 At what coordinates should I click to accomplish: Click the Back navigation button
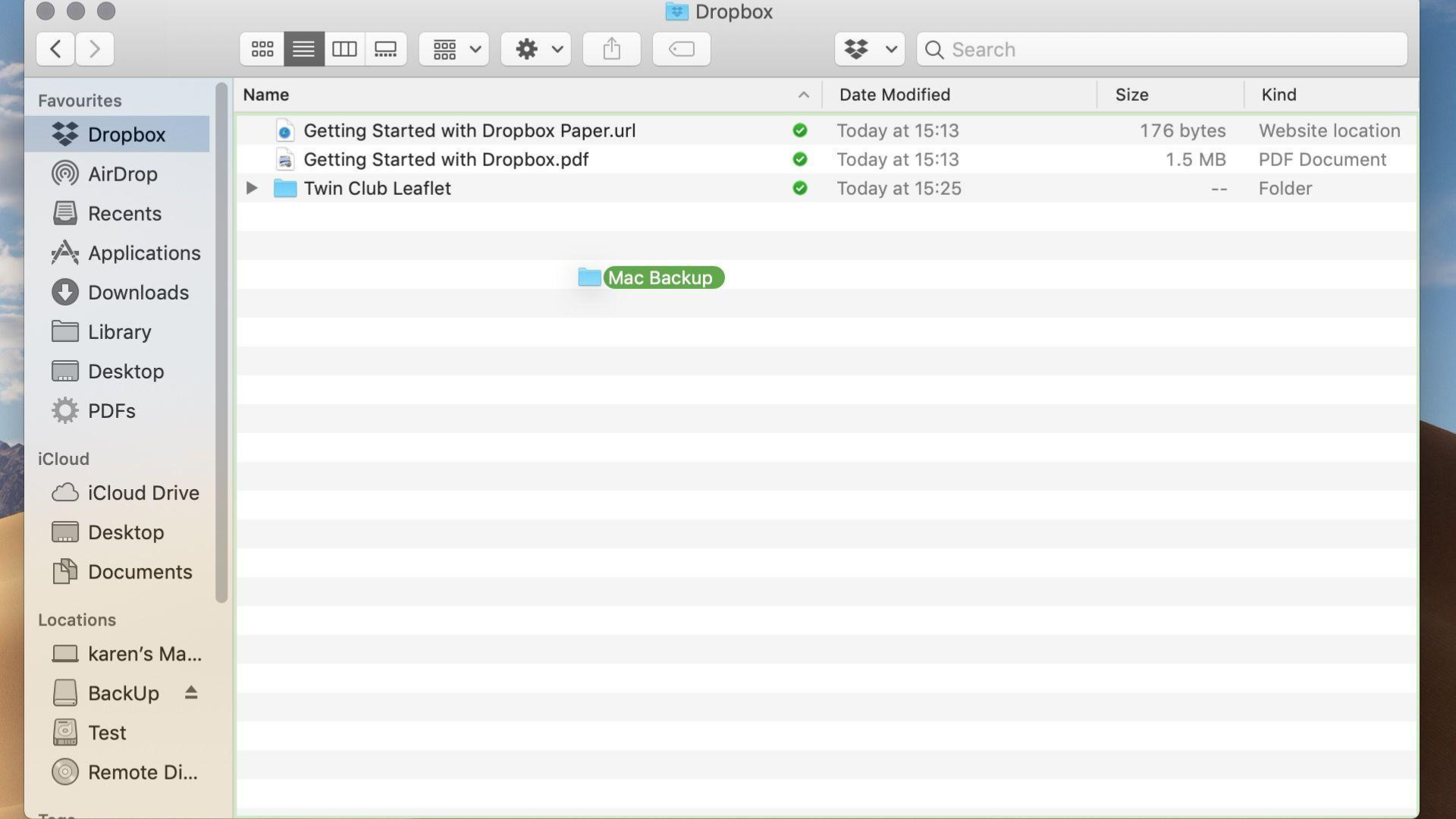point(55,49)
